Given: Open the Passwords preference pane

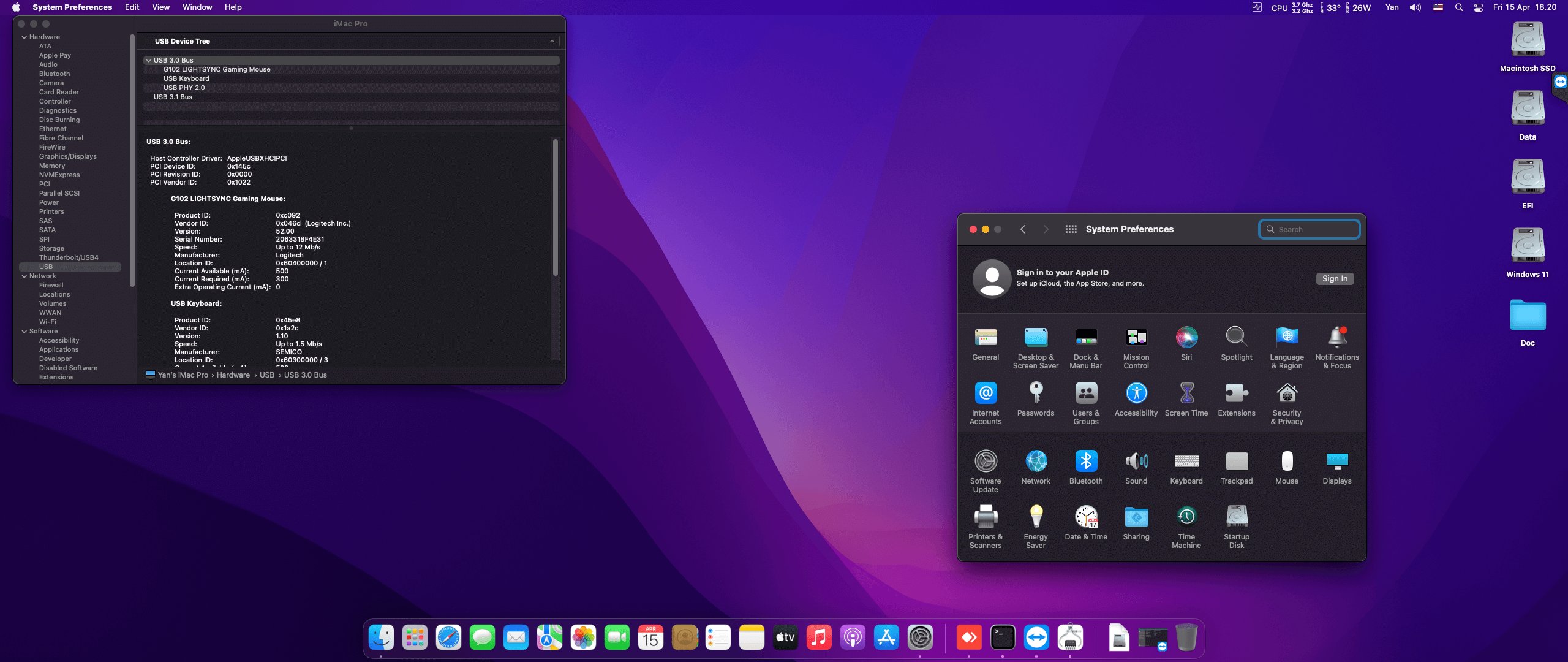Looking at the screenshot, I should [1036, 400].
